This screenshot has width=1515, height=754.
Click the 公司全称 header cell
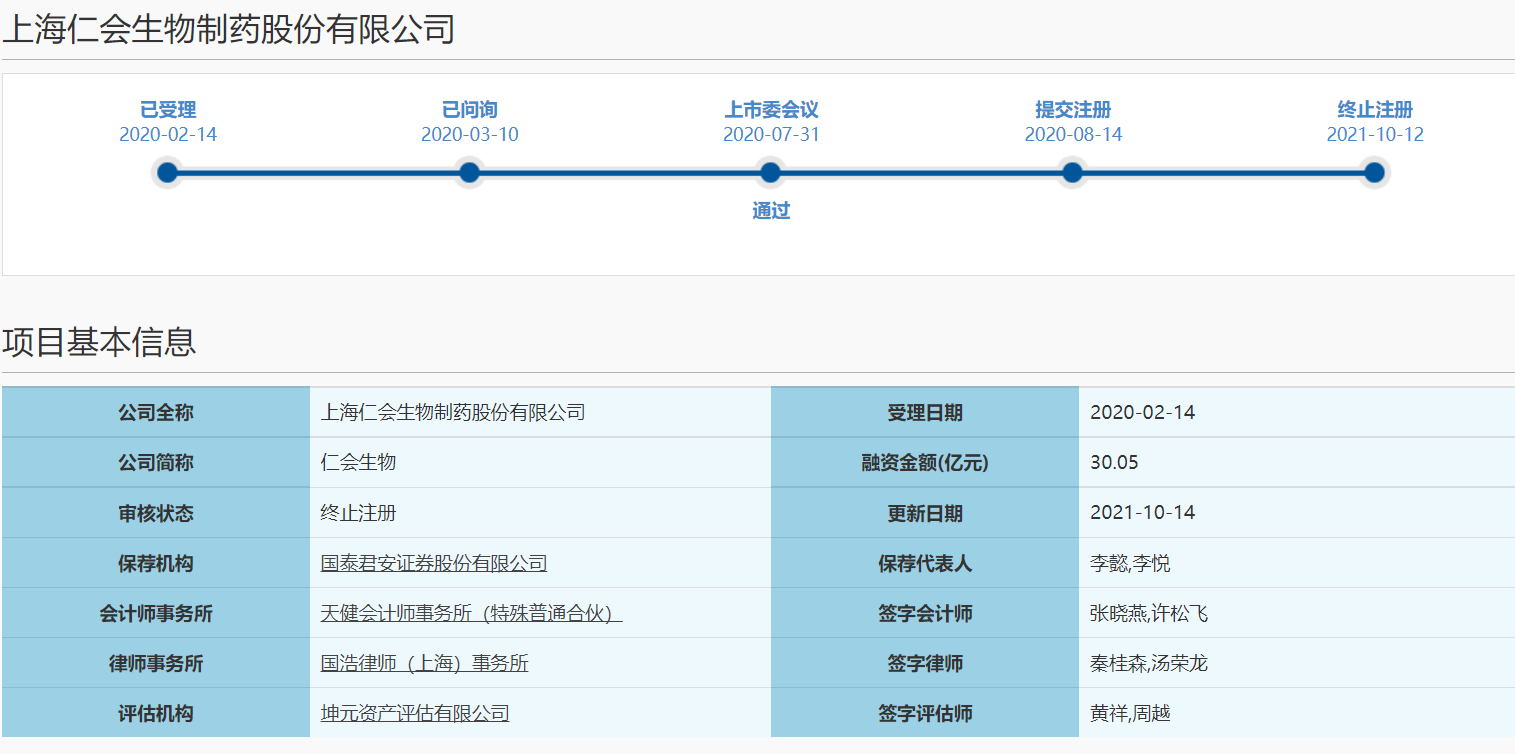point(156,412)
